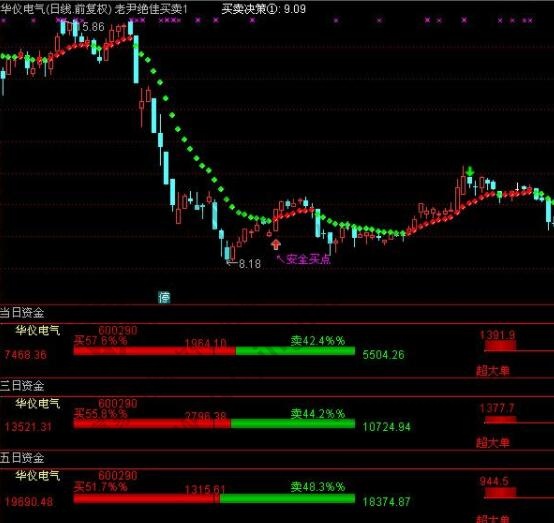Click the red 超大单 bar under 944.5

pyautogui.click(x=500, y=493)
